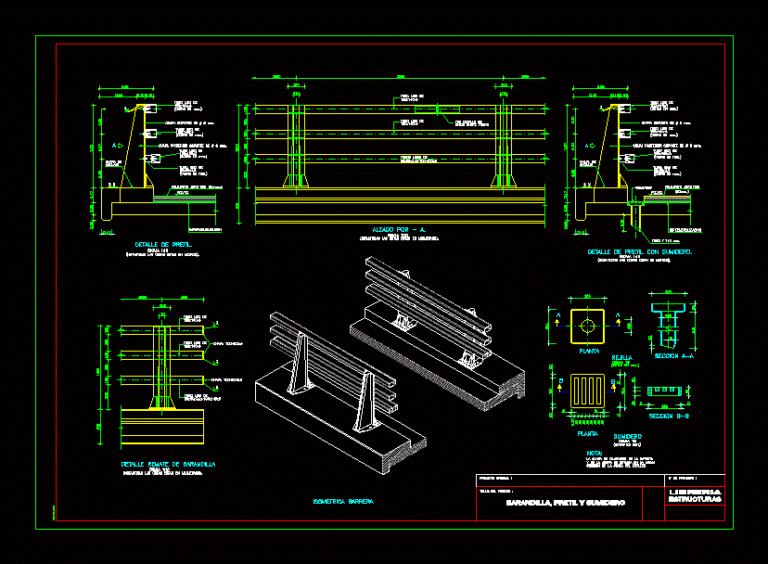
Task: Select the drain pipe below the sumidero detail
Action: [x=635, y=217]
